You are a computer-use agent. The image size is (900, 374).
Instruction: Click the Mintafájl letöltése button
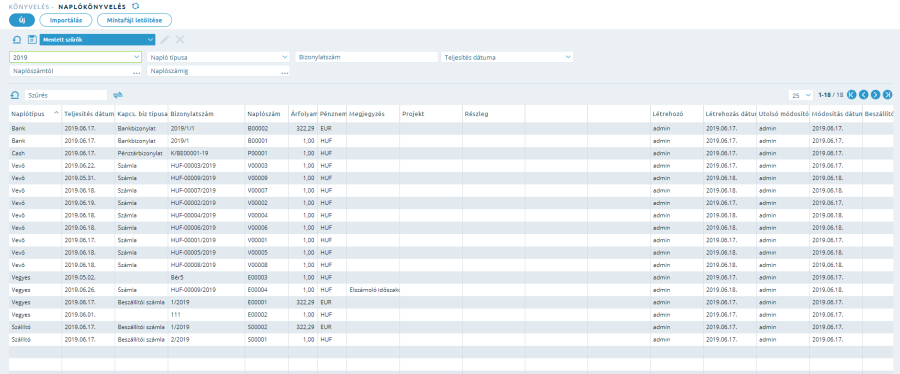pos(134,20)
